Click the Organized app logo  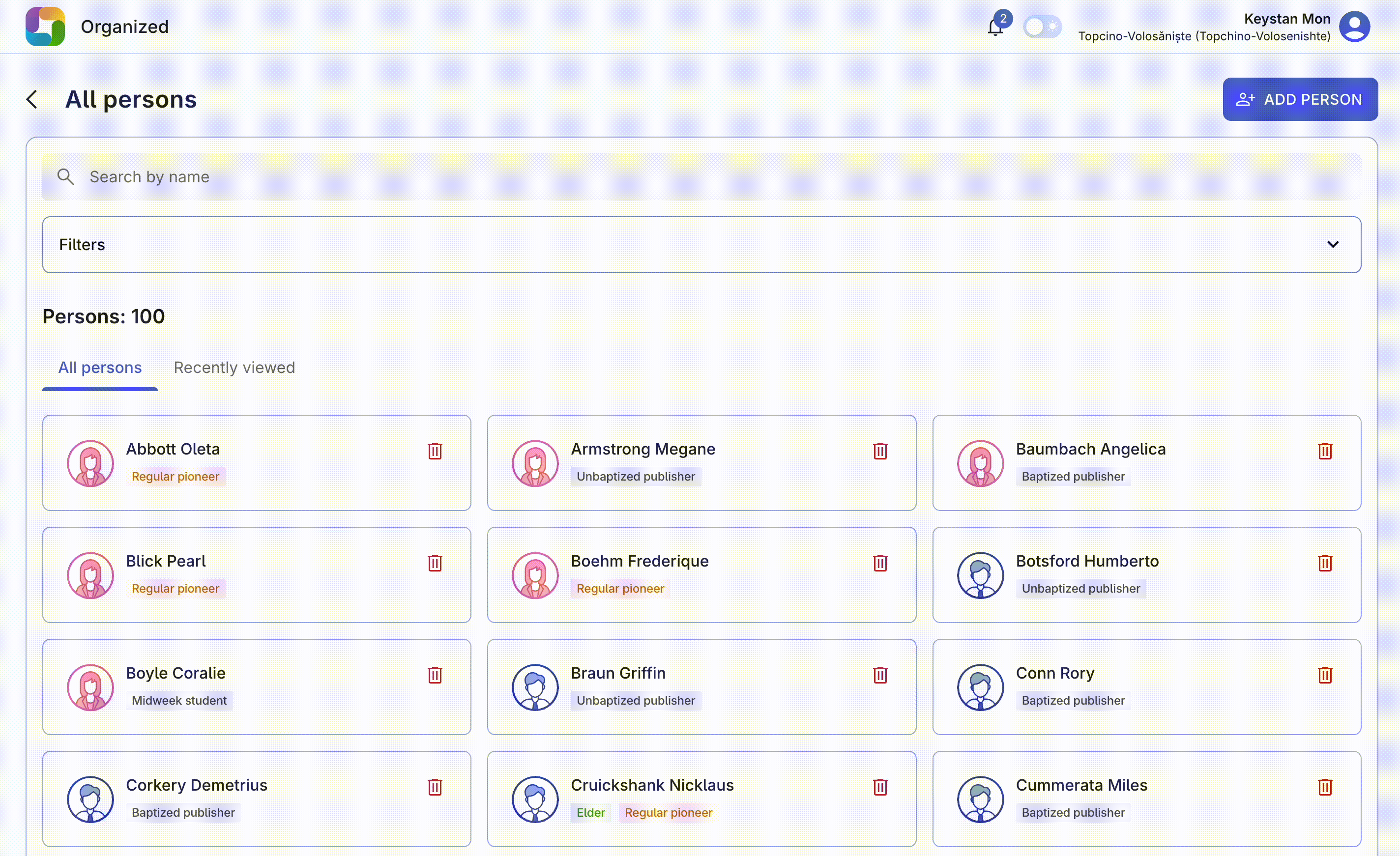(45, 26)
